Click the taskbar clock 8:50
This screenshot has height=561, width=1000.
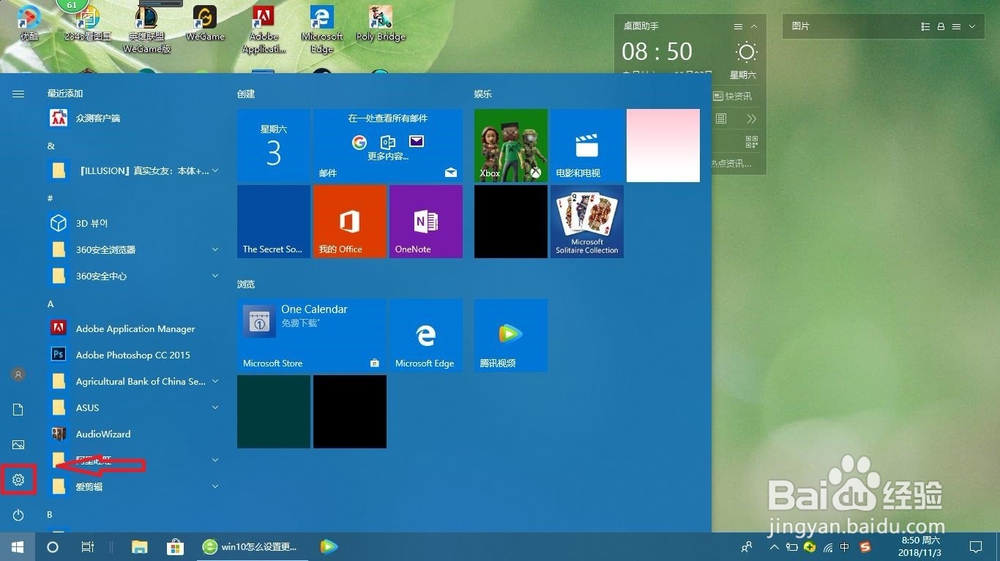click(920, 546)
